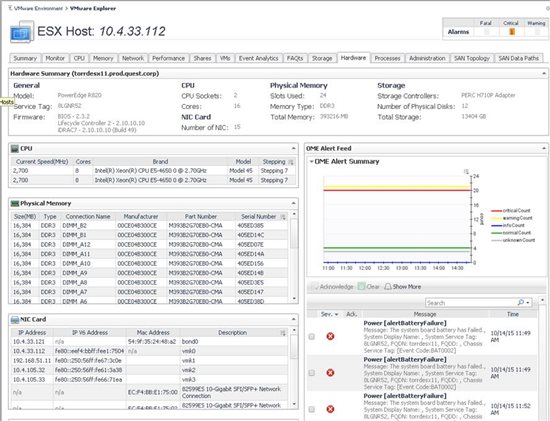Click the normalCount legend entry
This screenshot has width=550, height=421.
tap(511, 233)
